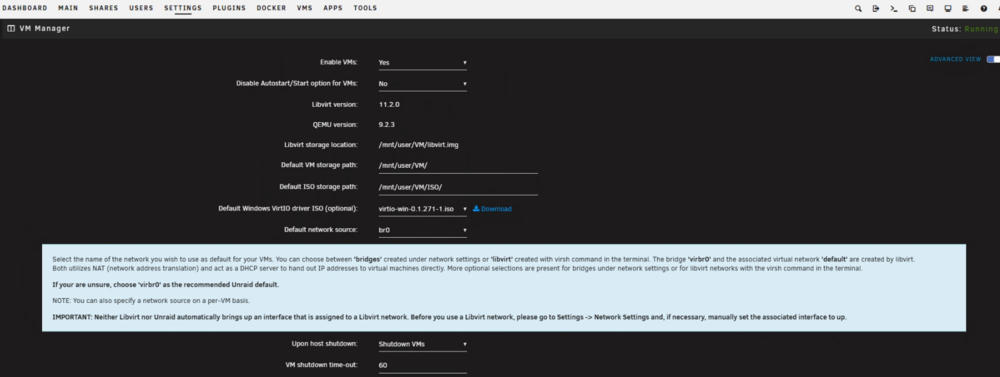The width and height of the screenshot is (1000, 377).
Task: Open the feedback speech bubble icon
Action: (930, 8)
